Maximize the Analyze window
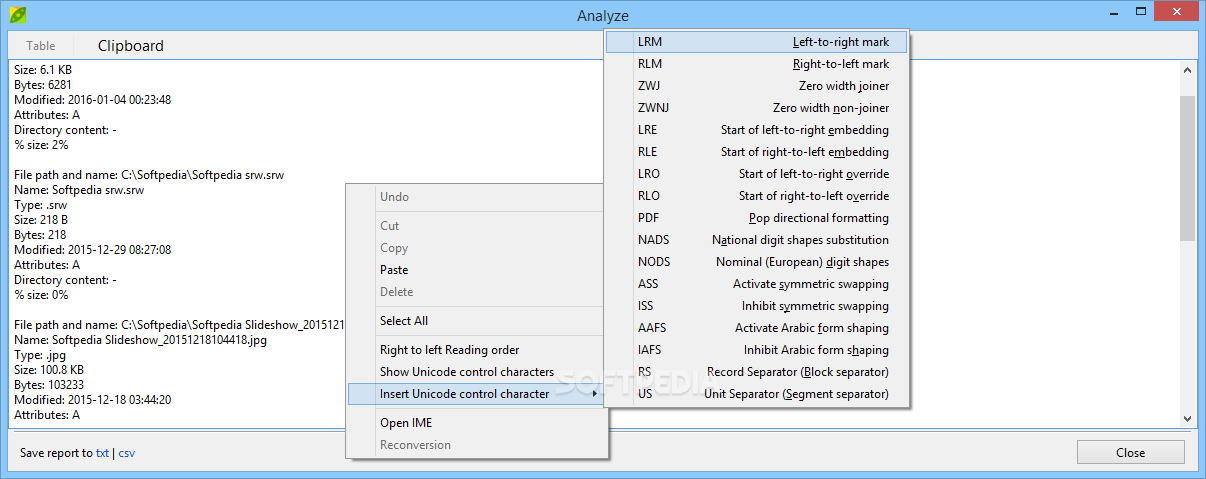 (1138, 11)
